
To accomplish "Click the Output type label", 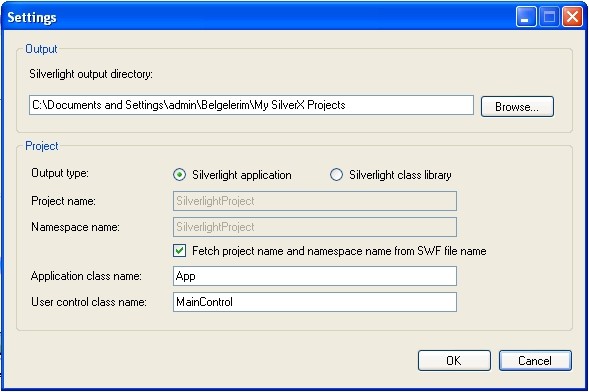I will click(x=60, y=173).
